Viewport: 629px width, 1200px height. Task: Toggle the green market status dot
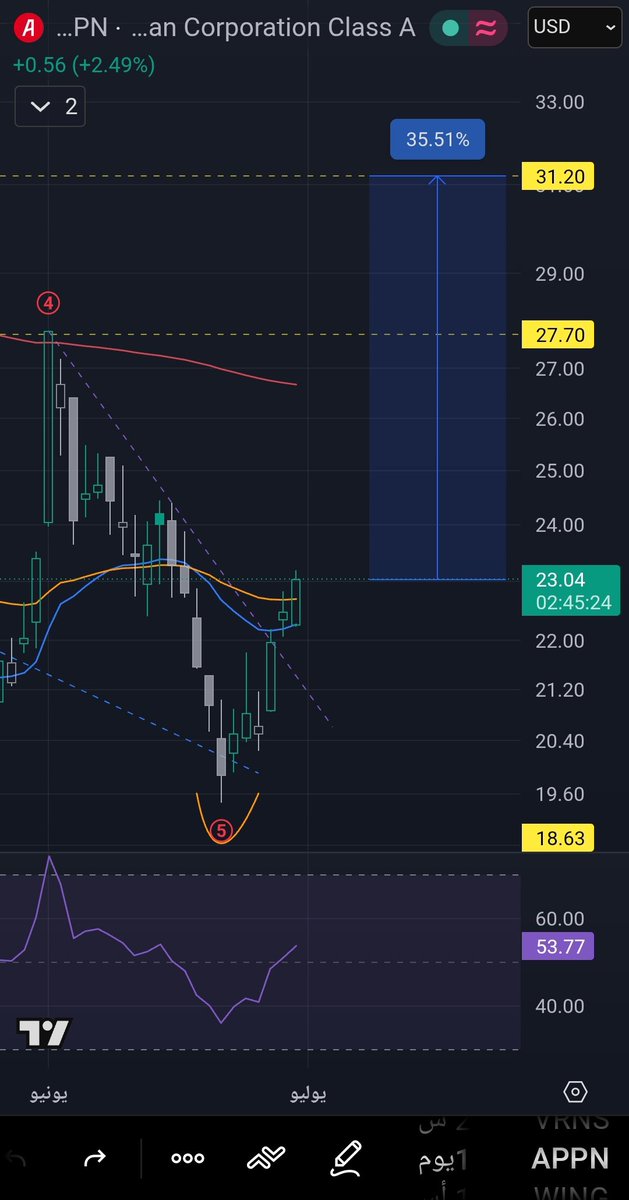(450, 29)
